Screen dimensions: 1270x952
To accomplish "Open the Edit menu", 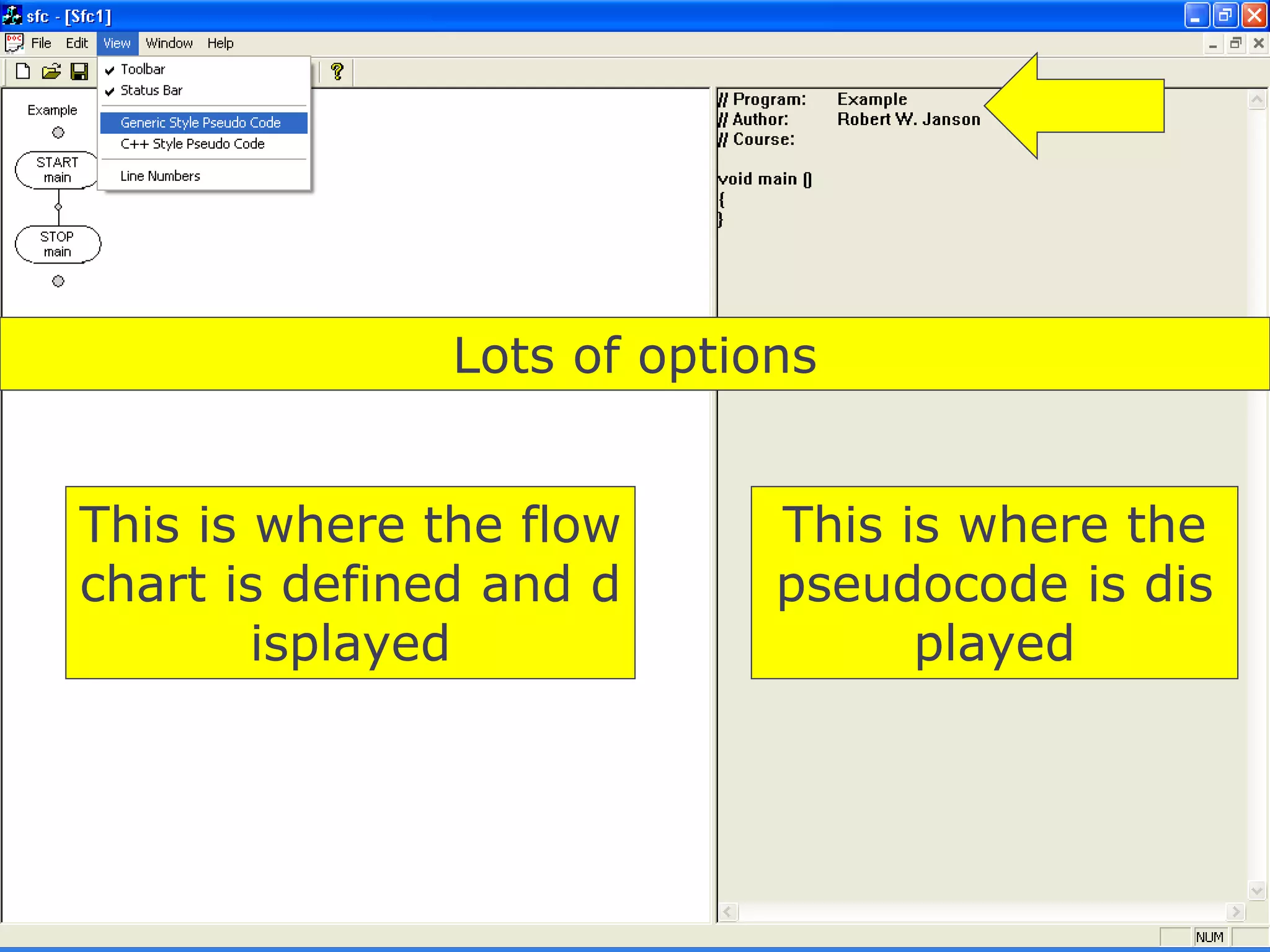I will (77, 43).
